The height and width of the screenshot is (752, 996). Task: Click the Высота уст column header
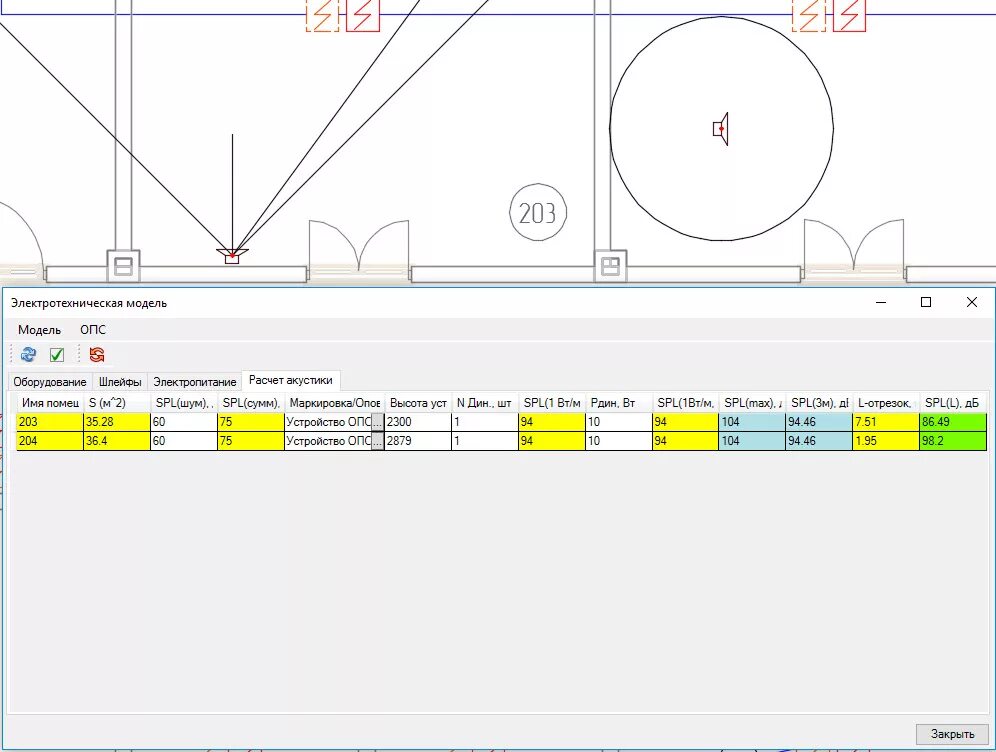click(418, 403)
